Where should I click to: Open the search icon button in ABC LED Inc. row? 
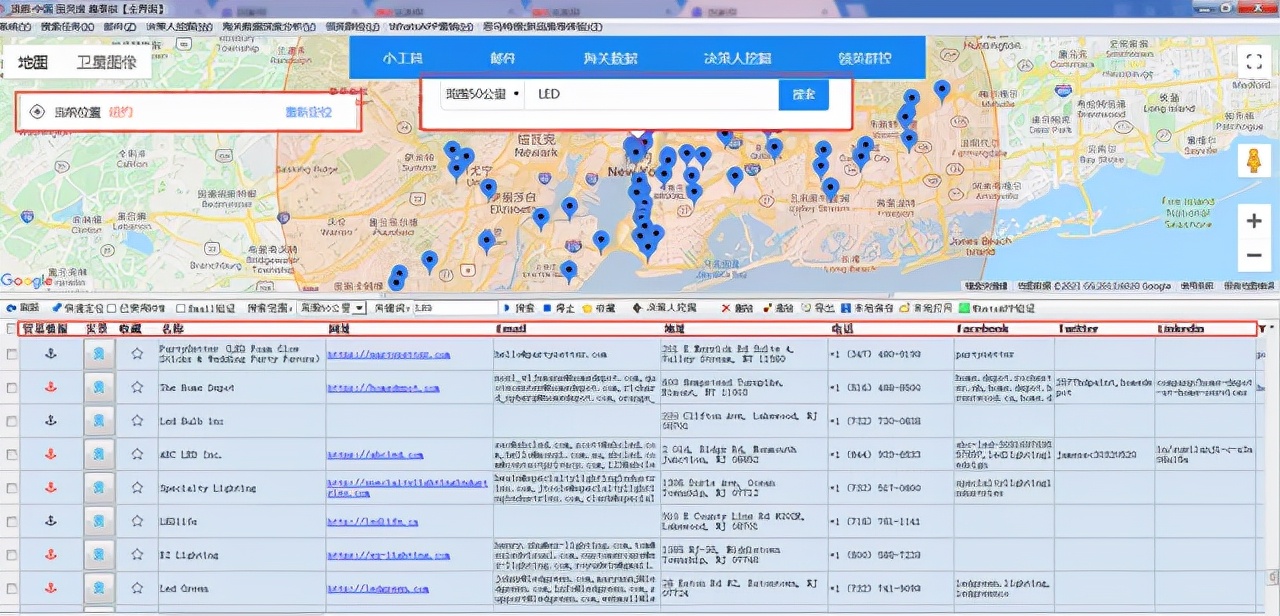[x=98, y=454]
